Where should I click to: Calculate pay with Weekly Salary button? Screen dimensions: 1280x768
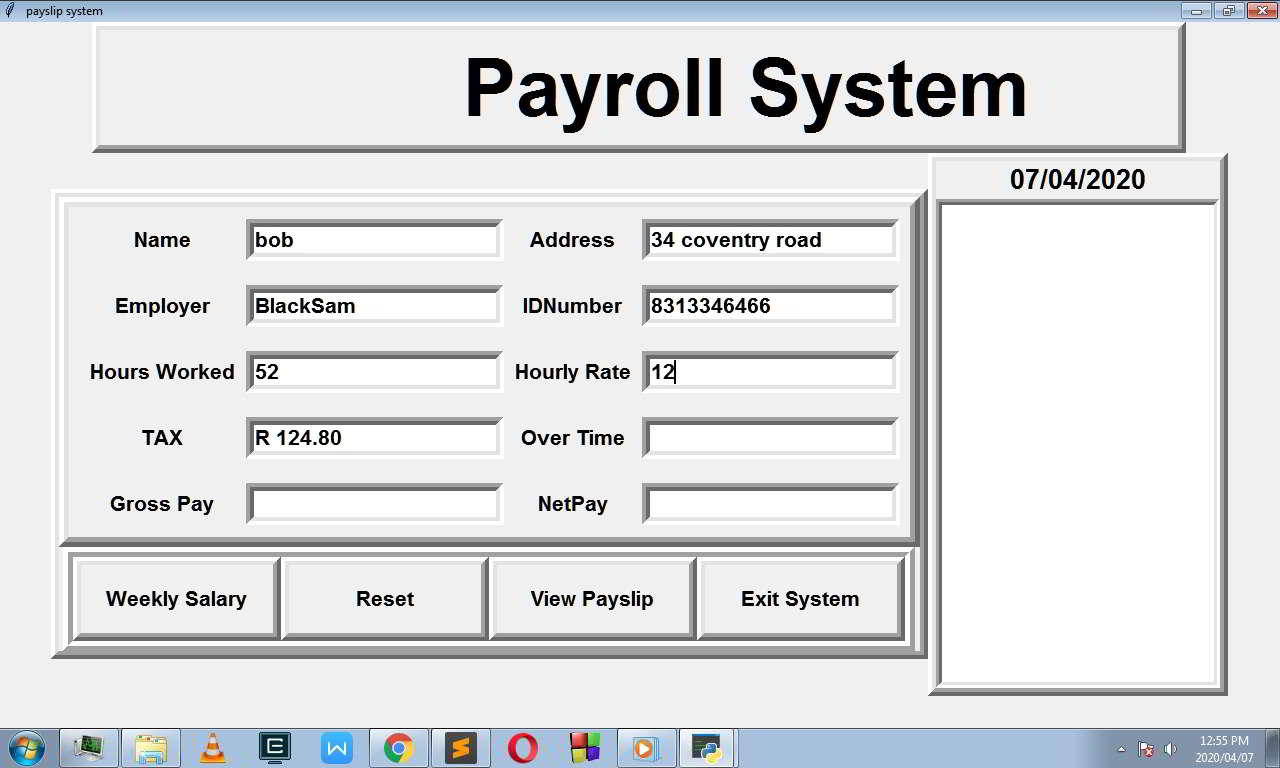point(176,599)
